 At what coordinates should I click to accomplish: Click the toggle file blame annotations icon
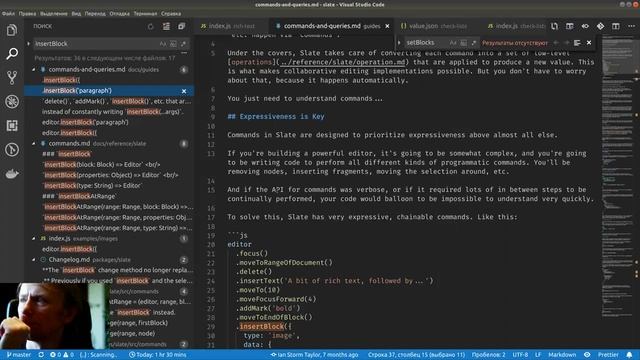(585, 26)
